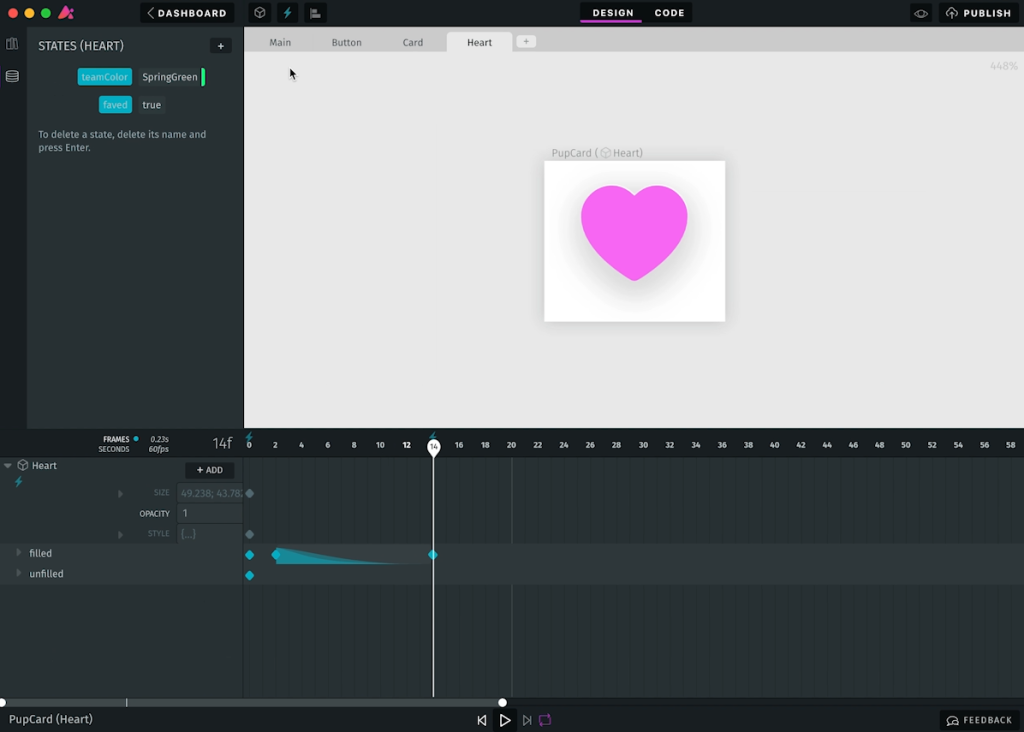Click the Publish button
Image resolution: width=1024 pixels, height=732 pixels.
[x=978, y=13]
